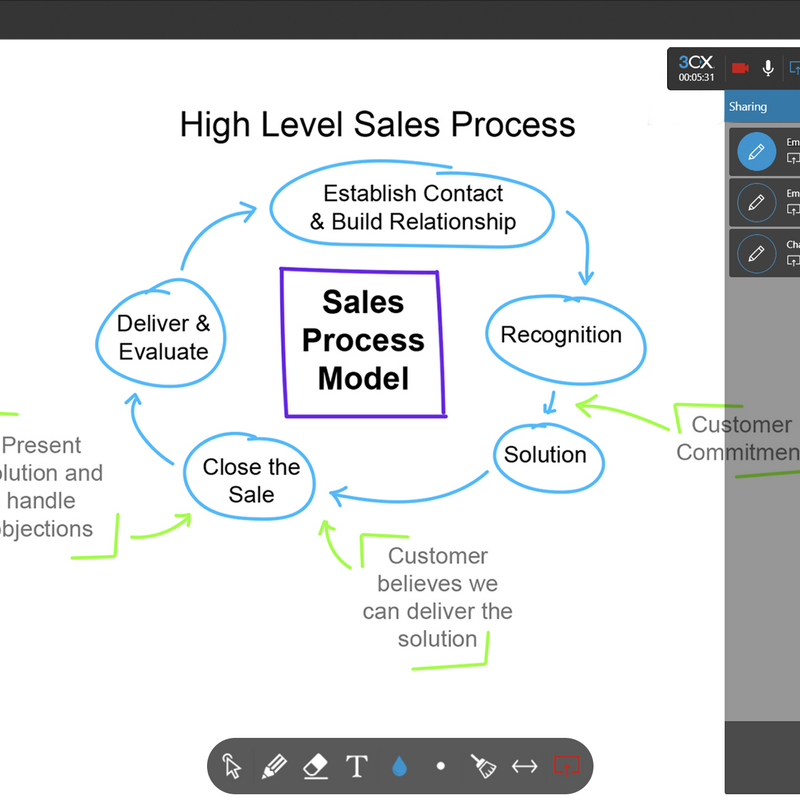Click the share icon under first participant
Image resolution: width=800 pixels, height=800 pixels.
click(x=794, y=160)
